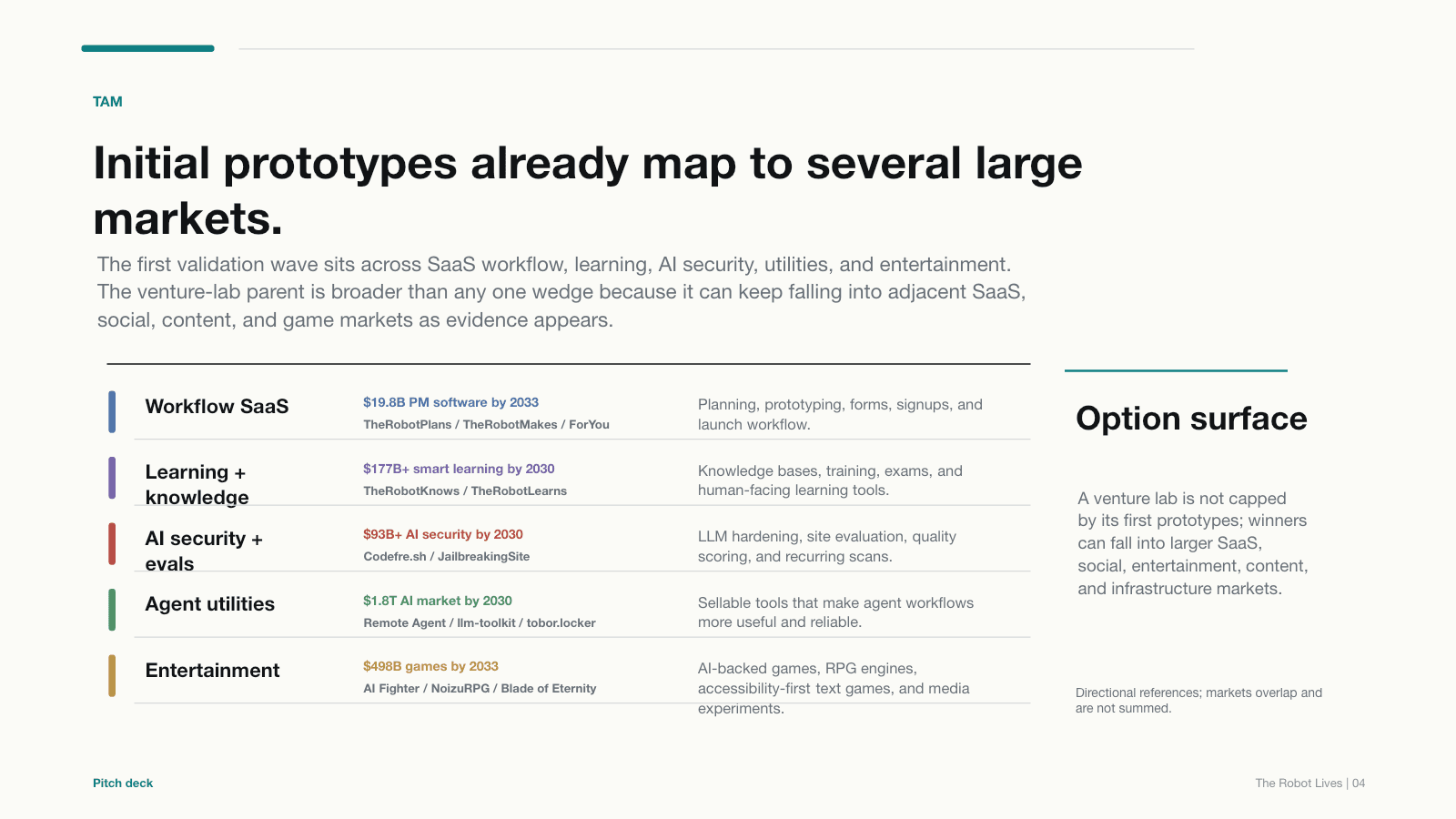This screenshot has width=1456, height=819.
Task: Click the green bar beside Agent utilities
Action: 112,610
